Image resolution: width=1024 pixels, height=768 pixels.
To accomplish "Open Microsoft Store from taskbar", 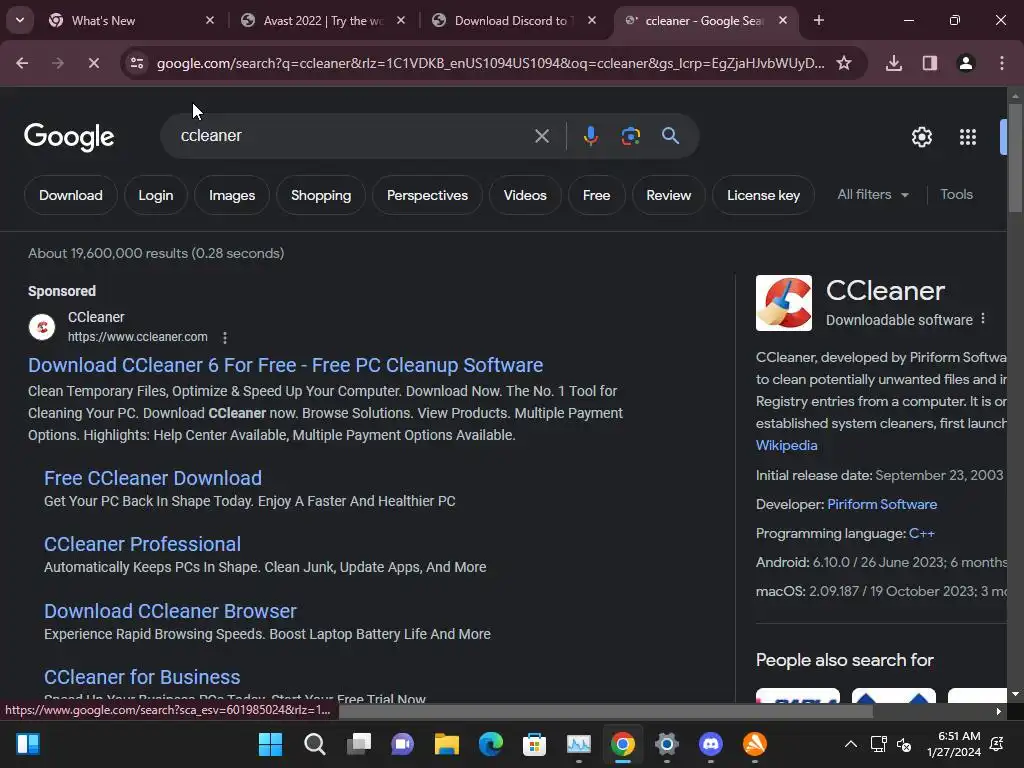I will coord(534,744).
